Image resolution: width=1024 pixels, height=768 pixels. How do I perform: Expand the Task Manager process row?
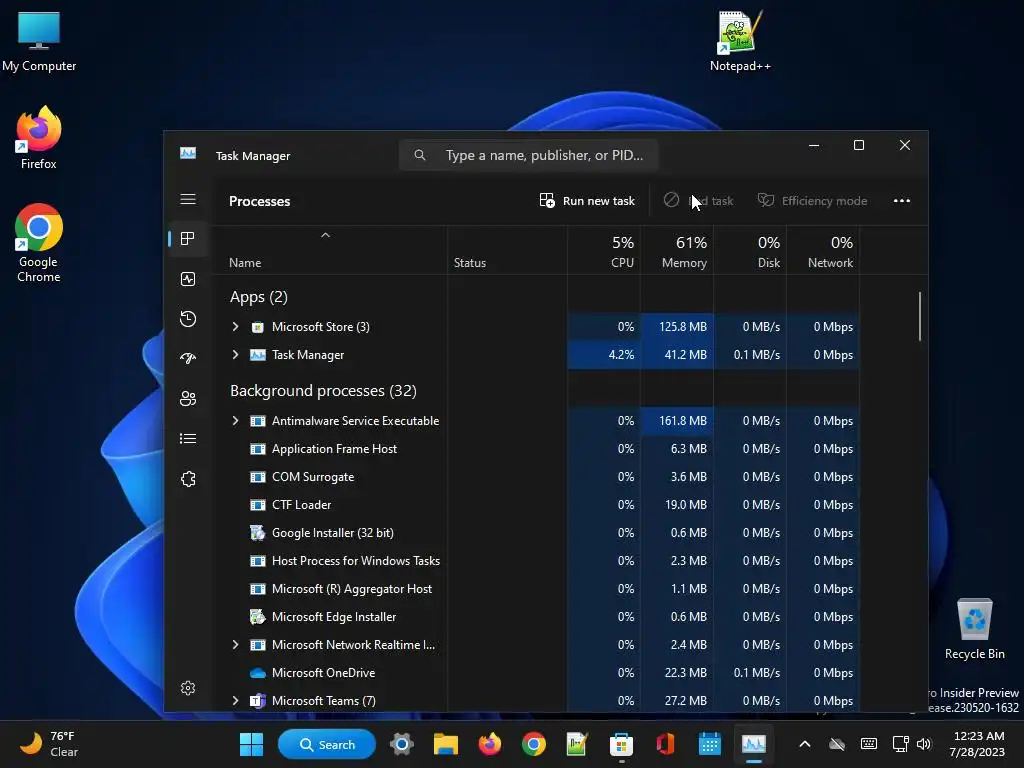click(x=236, y=355)
